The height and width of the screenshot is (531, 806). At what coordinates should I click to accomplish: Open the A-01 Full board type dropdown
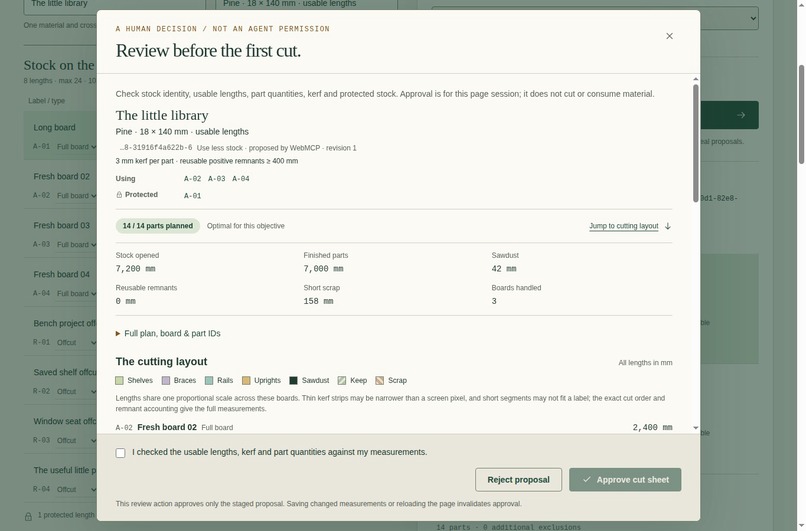(76, 147)
